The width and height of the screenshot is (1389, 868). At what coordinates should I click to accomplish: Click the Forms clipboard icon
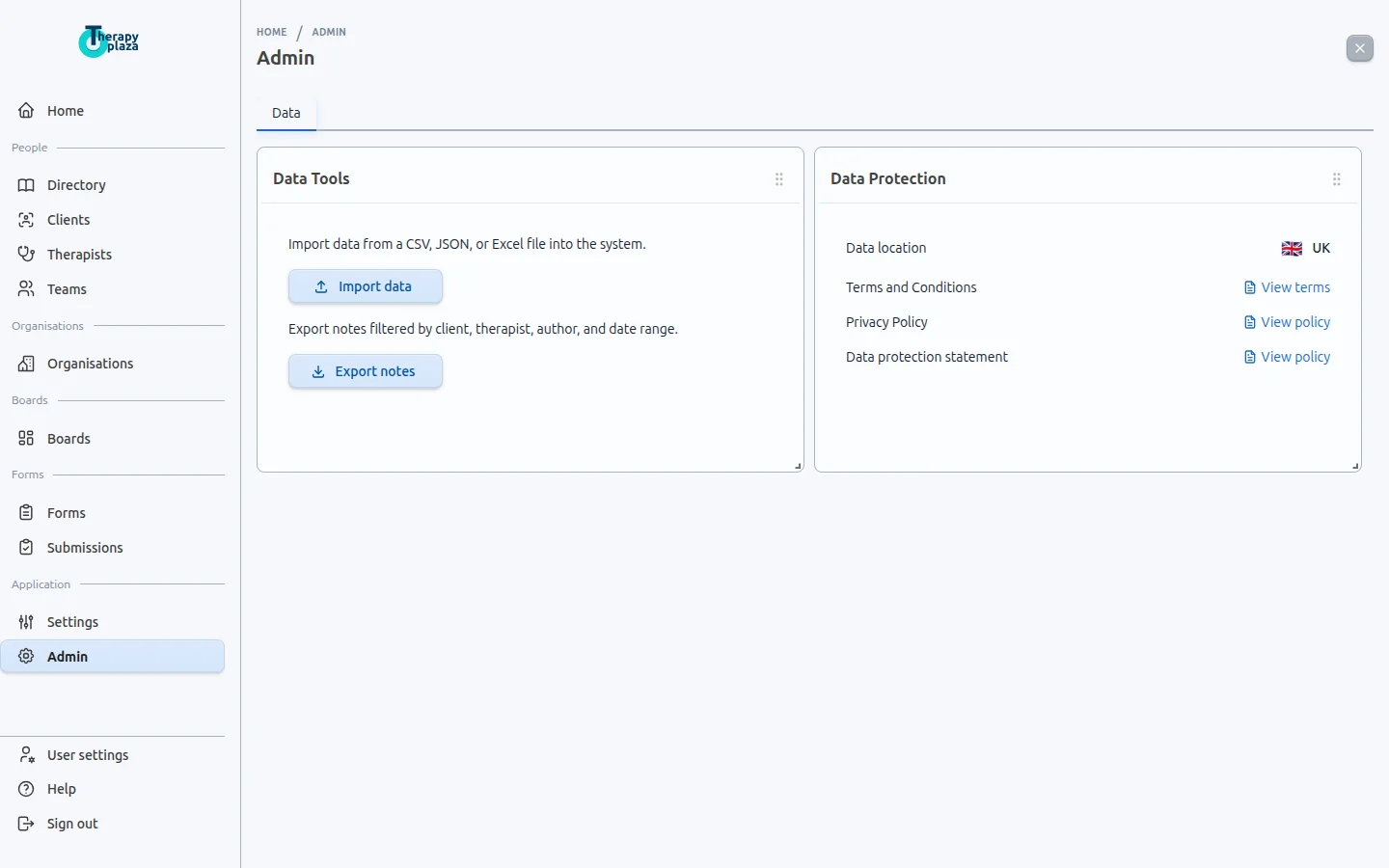point(26,513)
